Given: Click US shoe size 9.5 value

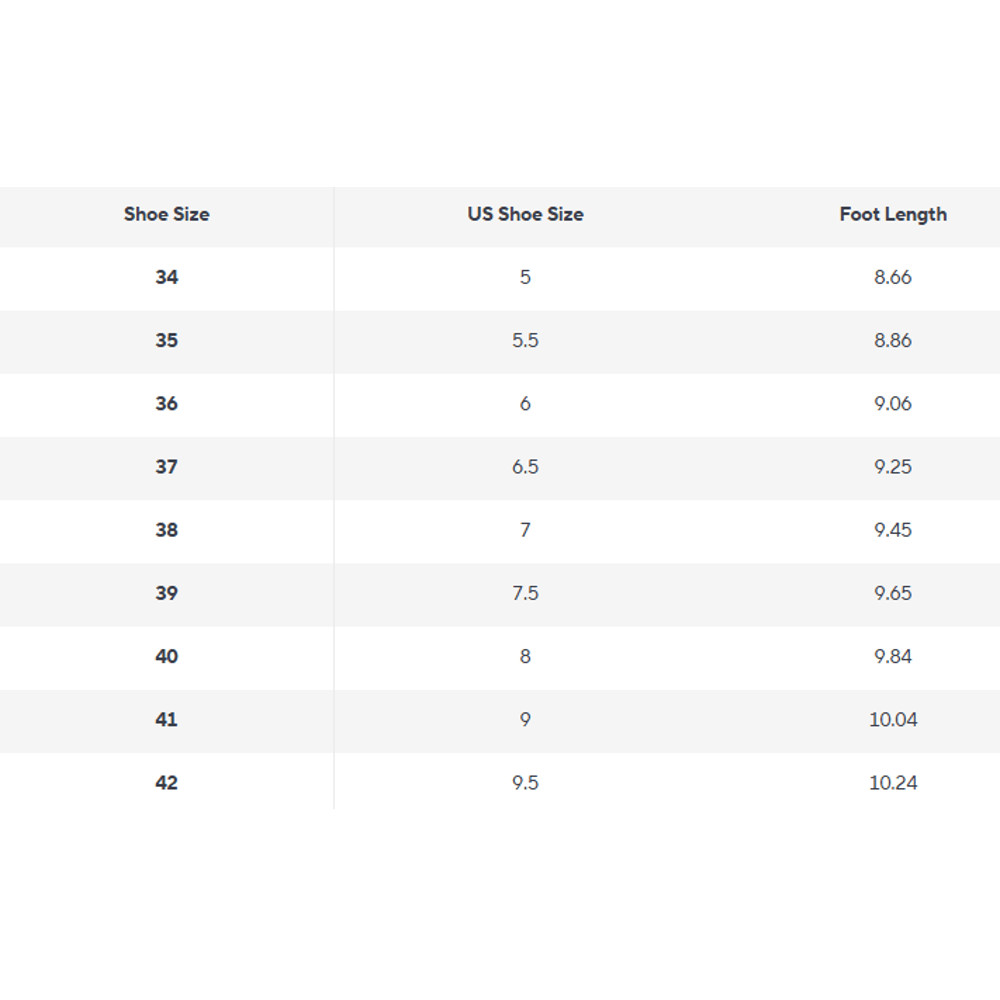Looking at the screenshot, I should (525, 783).
